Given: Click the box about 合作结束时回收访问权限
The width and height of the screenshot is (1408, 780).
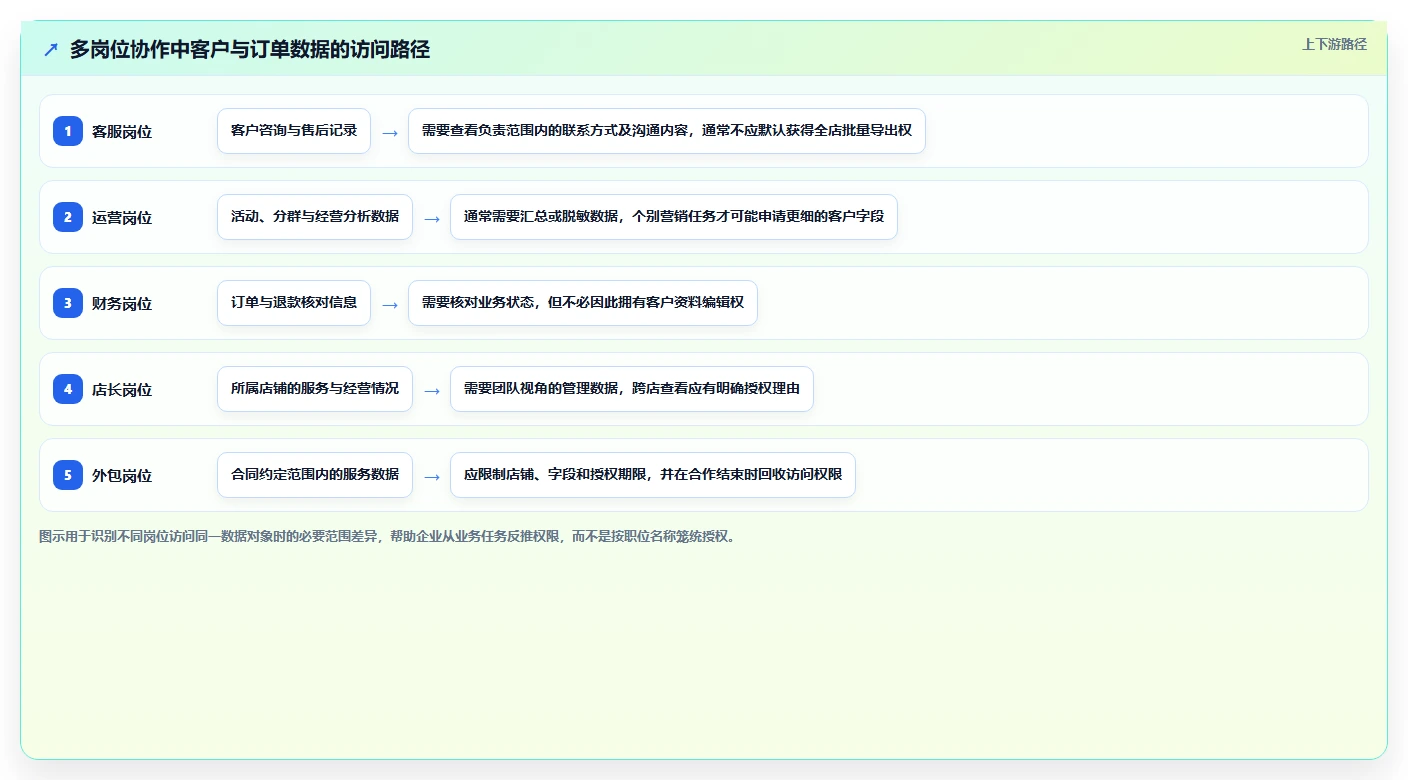Looking at the screenshot, I should (653, 475).
